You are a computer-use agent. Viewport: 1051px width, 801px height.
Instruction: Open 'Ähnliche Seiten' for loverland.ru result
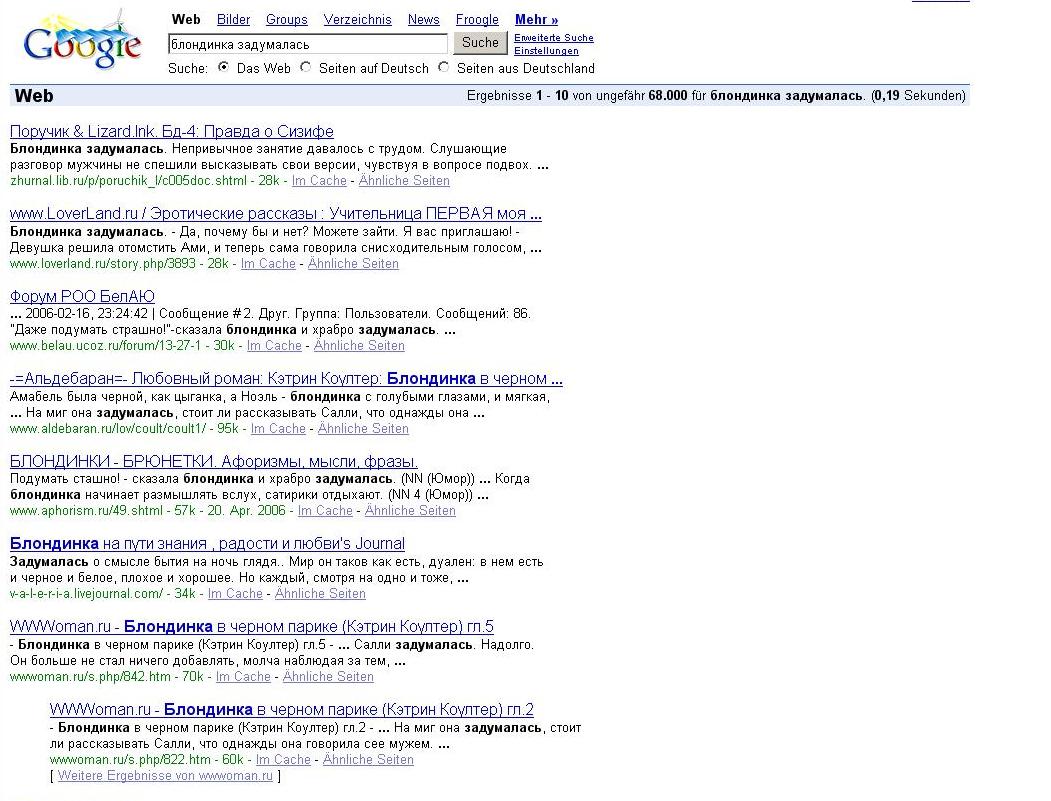[x=353, y=263]
